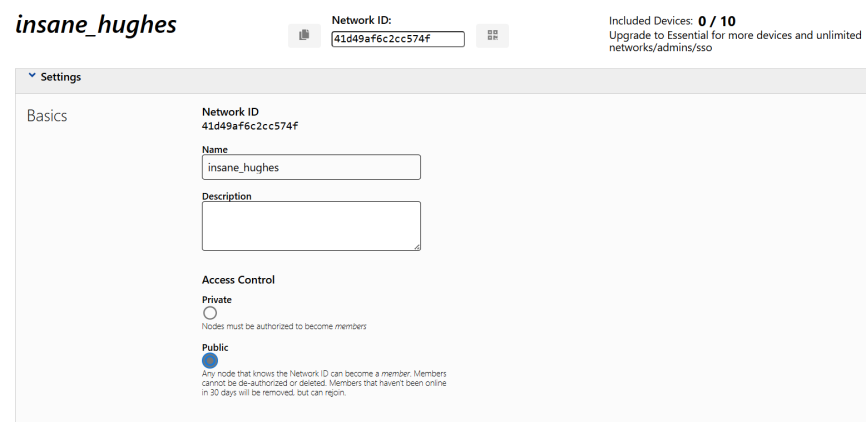Click the Description box resize handle
The width and height of the screenshot is (866, 422).
click(417, 247)
